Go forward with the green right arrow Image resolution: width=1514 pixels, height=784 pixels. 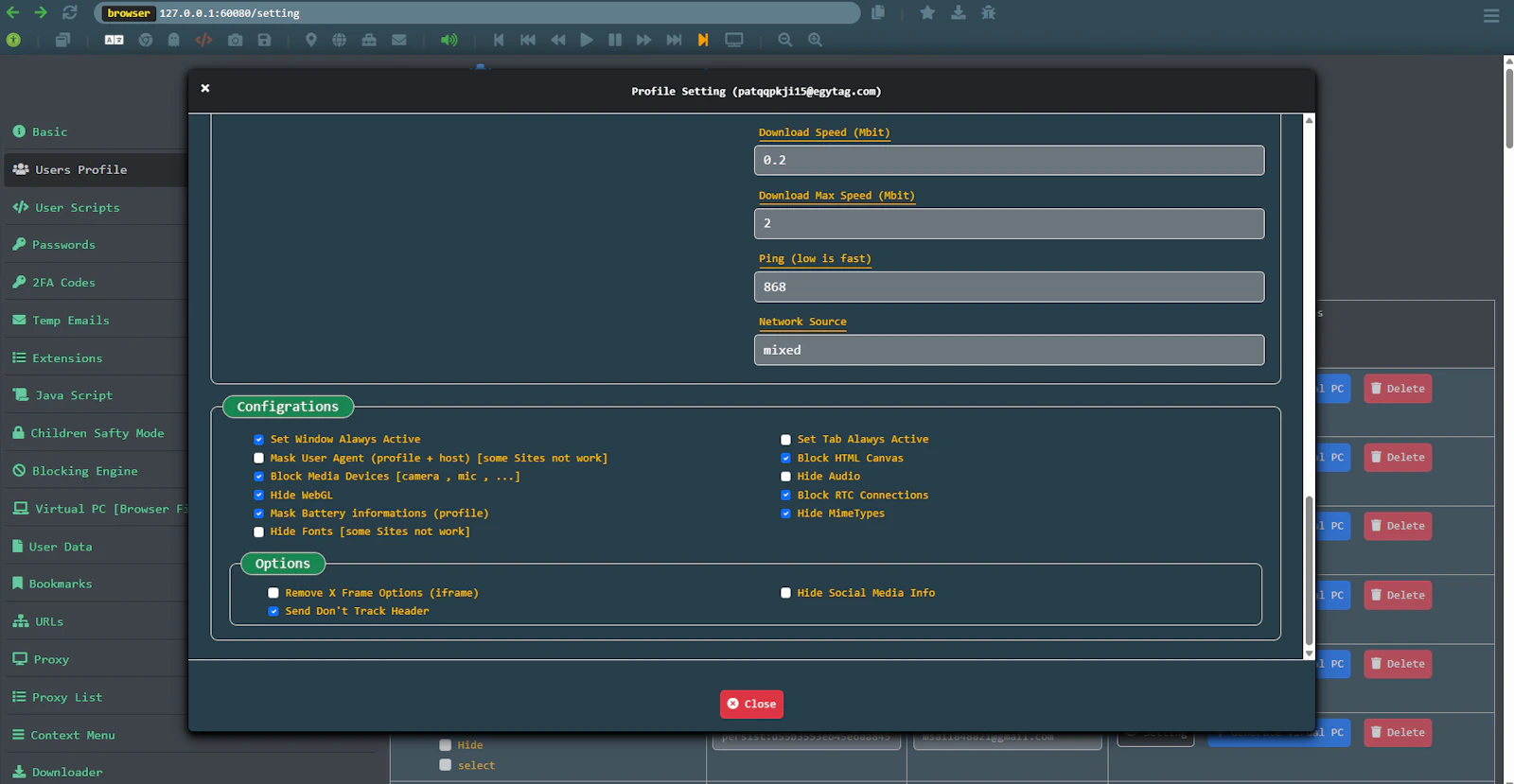[41, 12]
